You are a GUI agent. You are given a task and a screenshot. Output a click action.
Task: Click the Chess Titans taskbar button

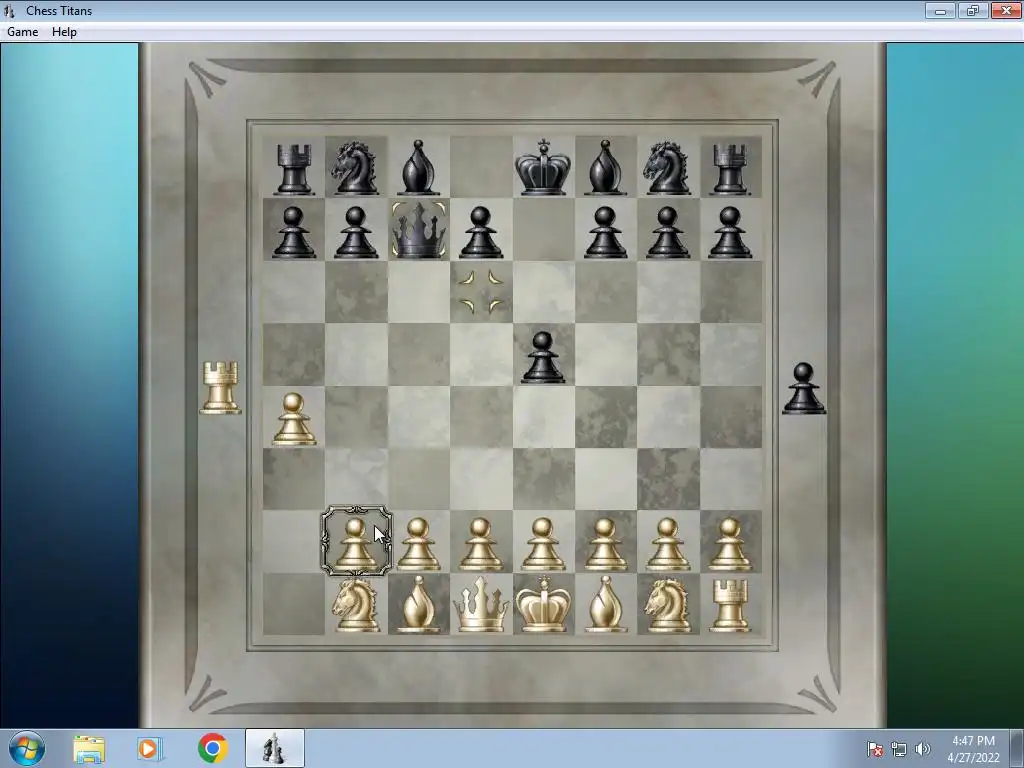pos(274,748)
